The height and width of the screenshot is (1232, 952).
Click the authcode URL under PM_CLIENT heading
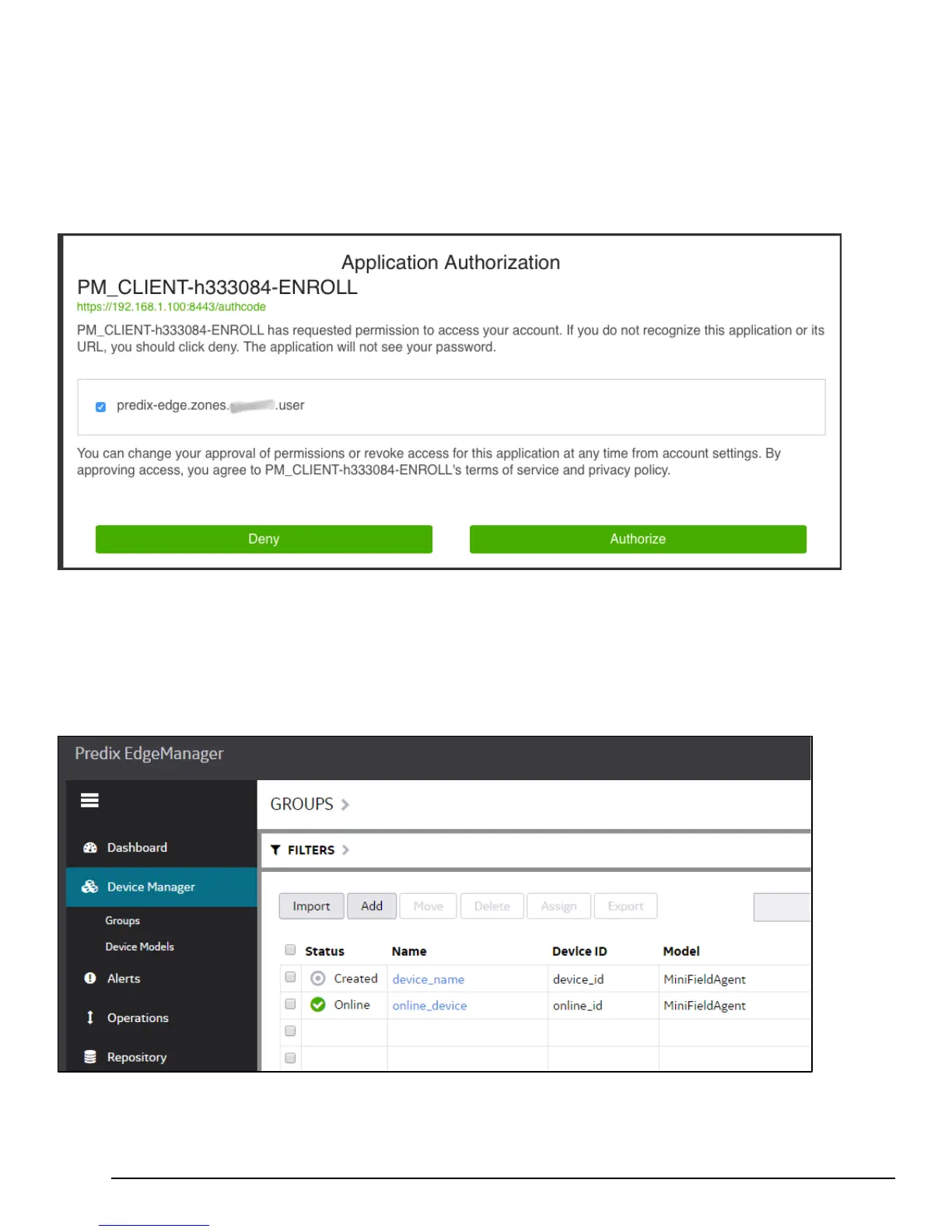pyautogui.click(x=171, y=307)
